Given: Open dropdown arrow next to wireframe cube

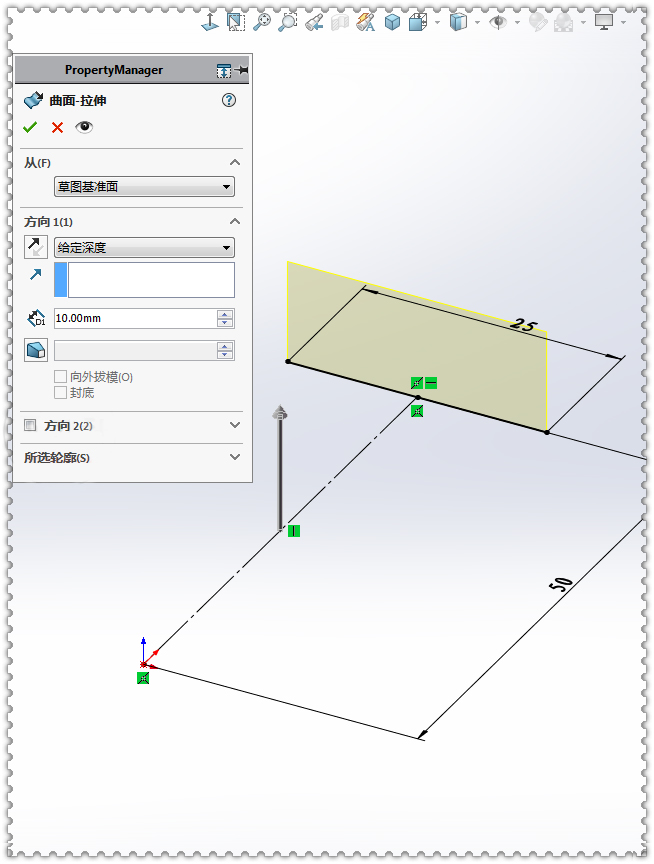Looking at the screenshot, I should (x=437, y=23).
